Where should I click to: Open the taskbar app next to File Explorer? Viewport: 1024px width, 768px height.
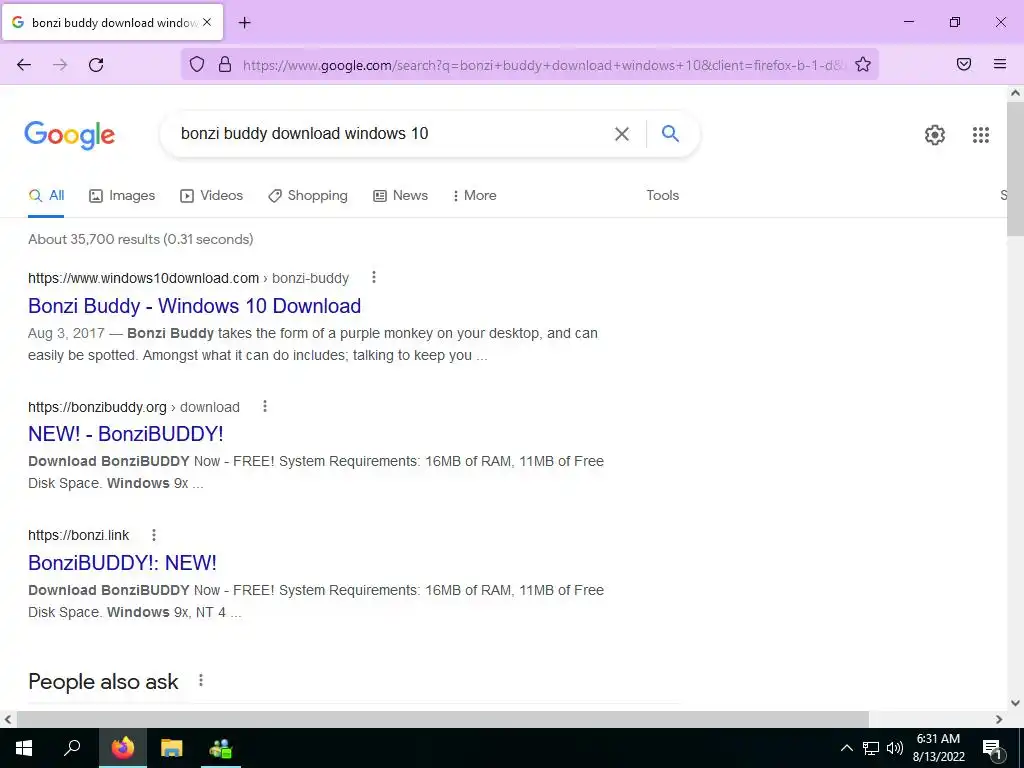coord(221,748)
